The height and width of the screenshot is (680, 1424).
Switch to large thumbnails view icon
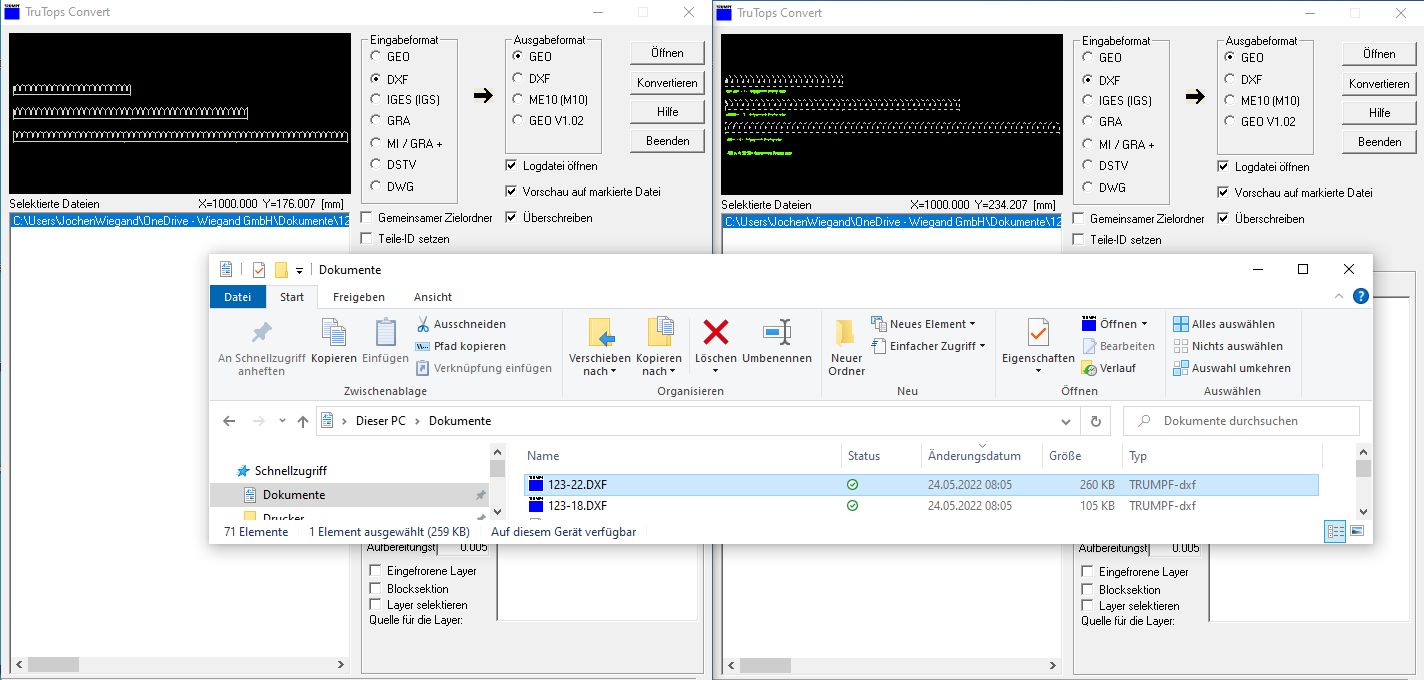(x=1357, y=532)
